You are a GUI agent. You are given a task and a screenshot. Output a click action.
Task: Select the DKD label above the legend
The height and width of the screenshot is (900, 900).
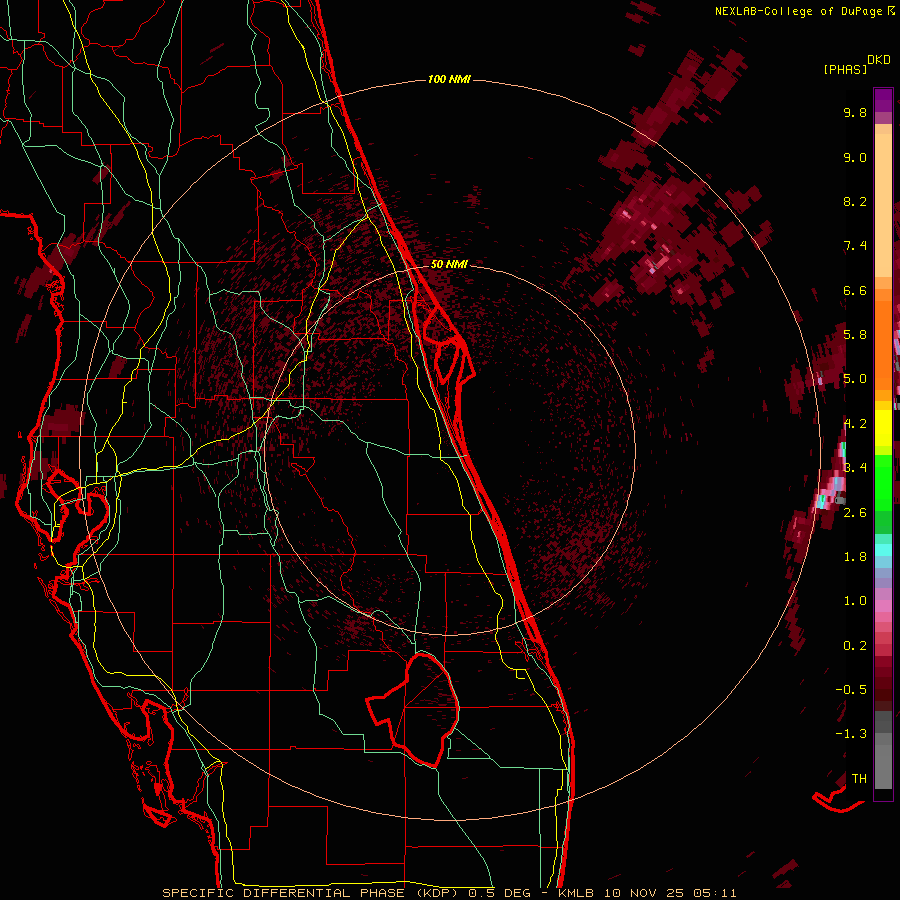click(879, 60)
